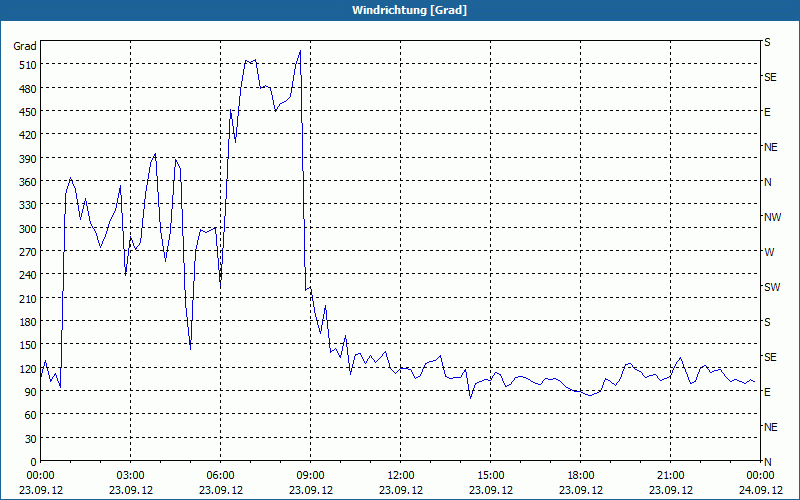
Task: Click the 23.09.12 date under 15:00
Action: pos(490,490)
